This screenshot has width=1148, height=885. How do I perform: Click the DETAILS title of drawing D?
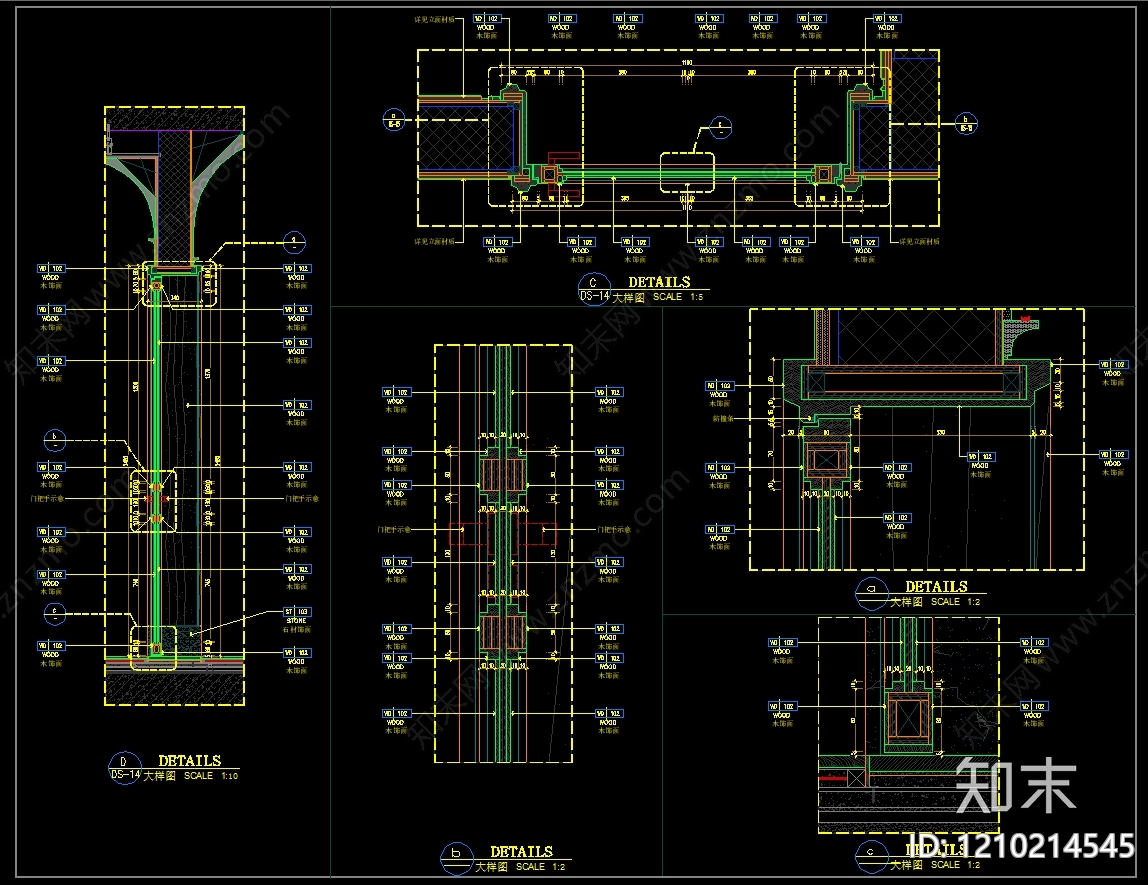click(x=190, y=761)
